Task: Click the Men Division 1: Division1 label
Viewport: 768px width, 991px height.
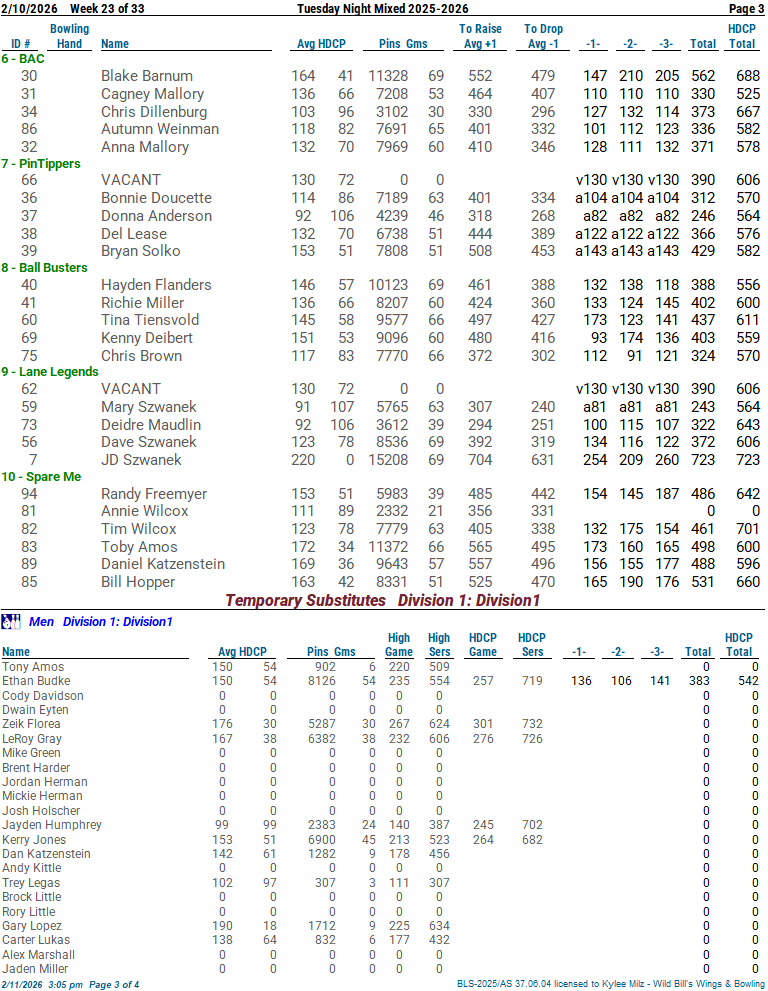Action: tap(101, 622)
